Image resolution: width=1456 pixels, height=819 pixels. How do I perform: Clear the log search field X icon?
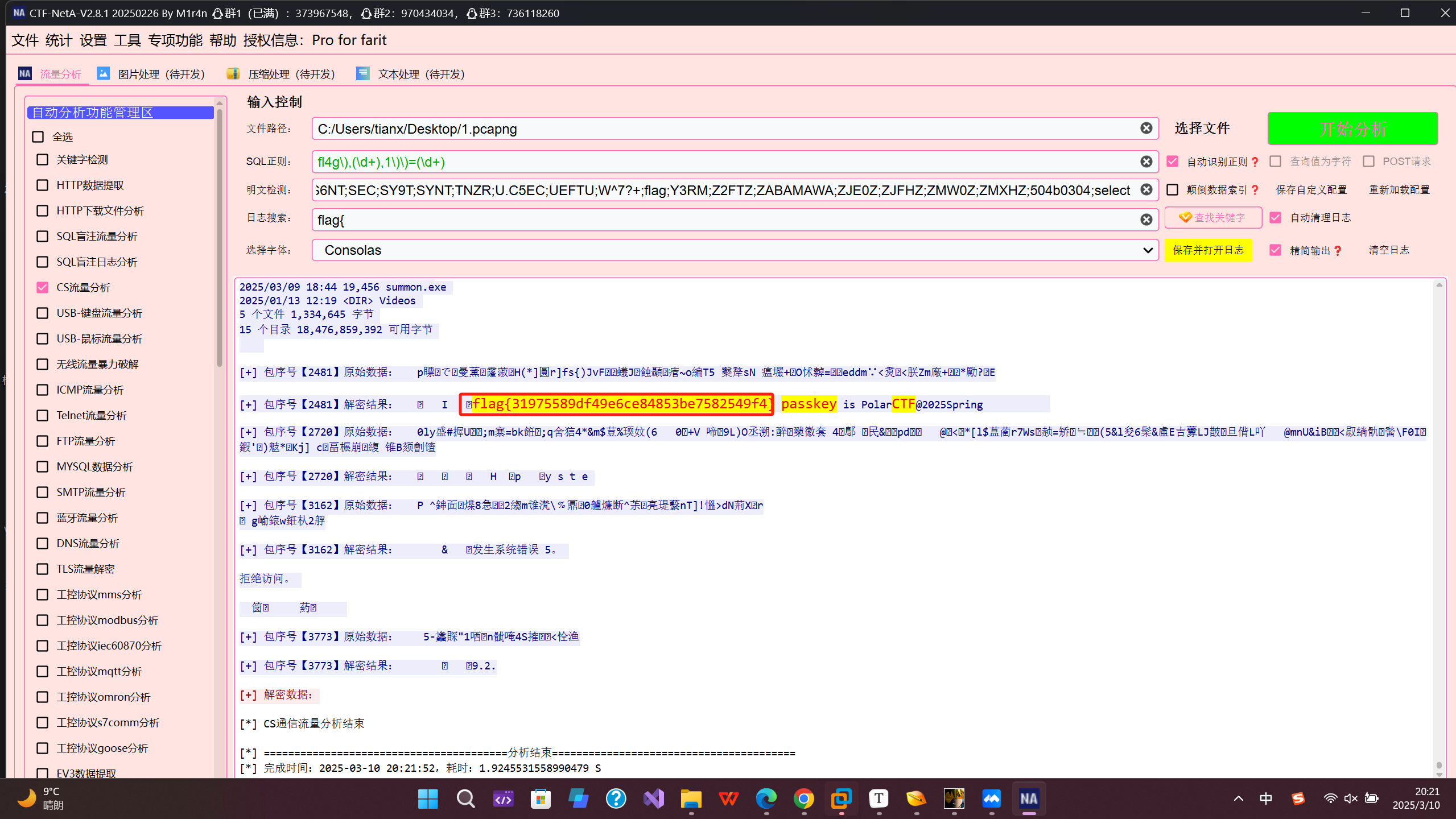coord(1146,220)
